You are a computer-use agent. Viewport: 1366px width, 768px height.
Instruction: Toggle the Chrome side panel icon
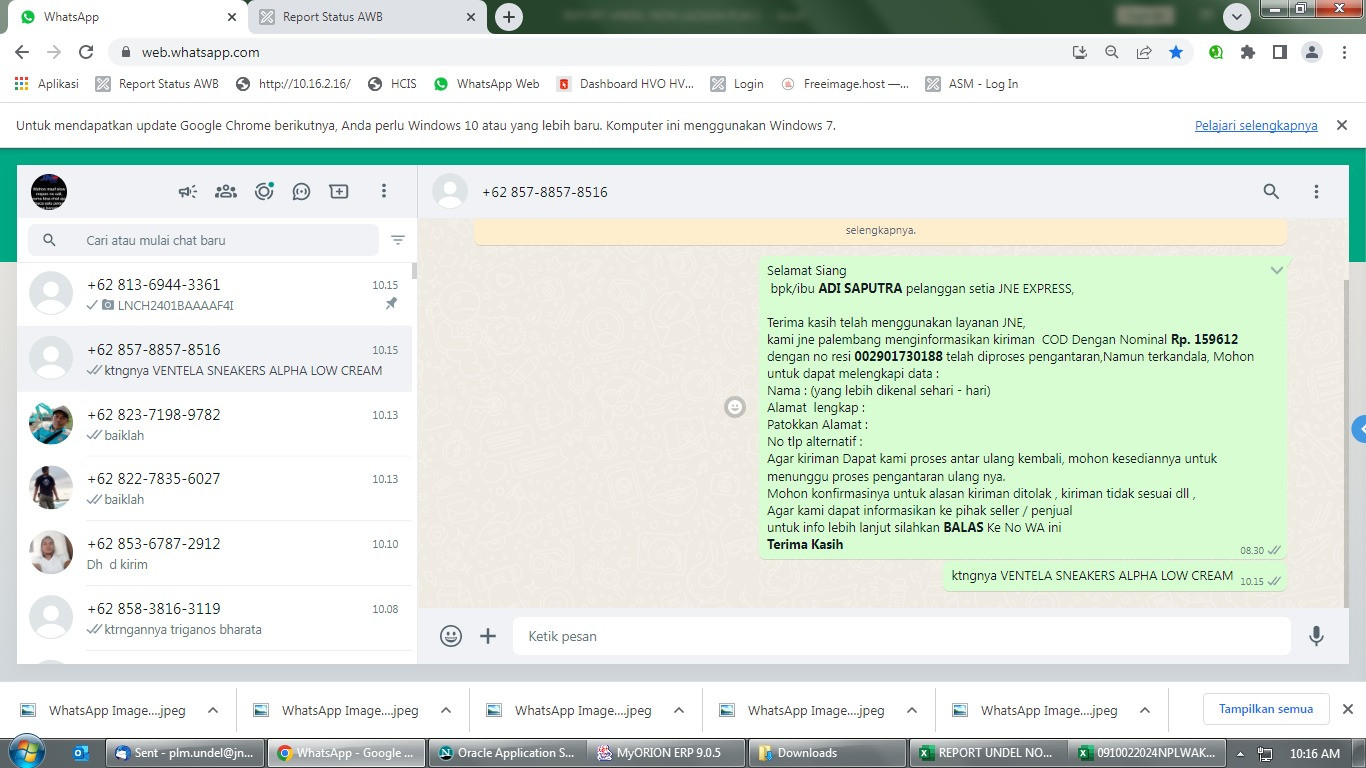pos(1279,52)
